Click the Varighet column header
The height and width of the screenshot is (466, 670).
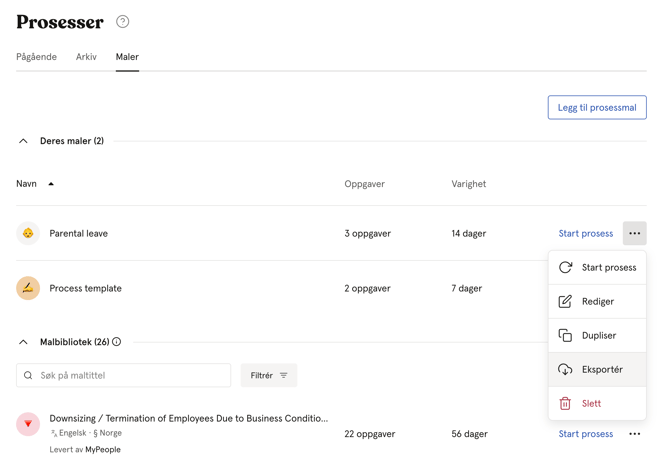(469, 184)
